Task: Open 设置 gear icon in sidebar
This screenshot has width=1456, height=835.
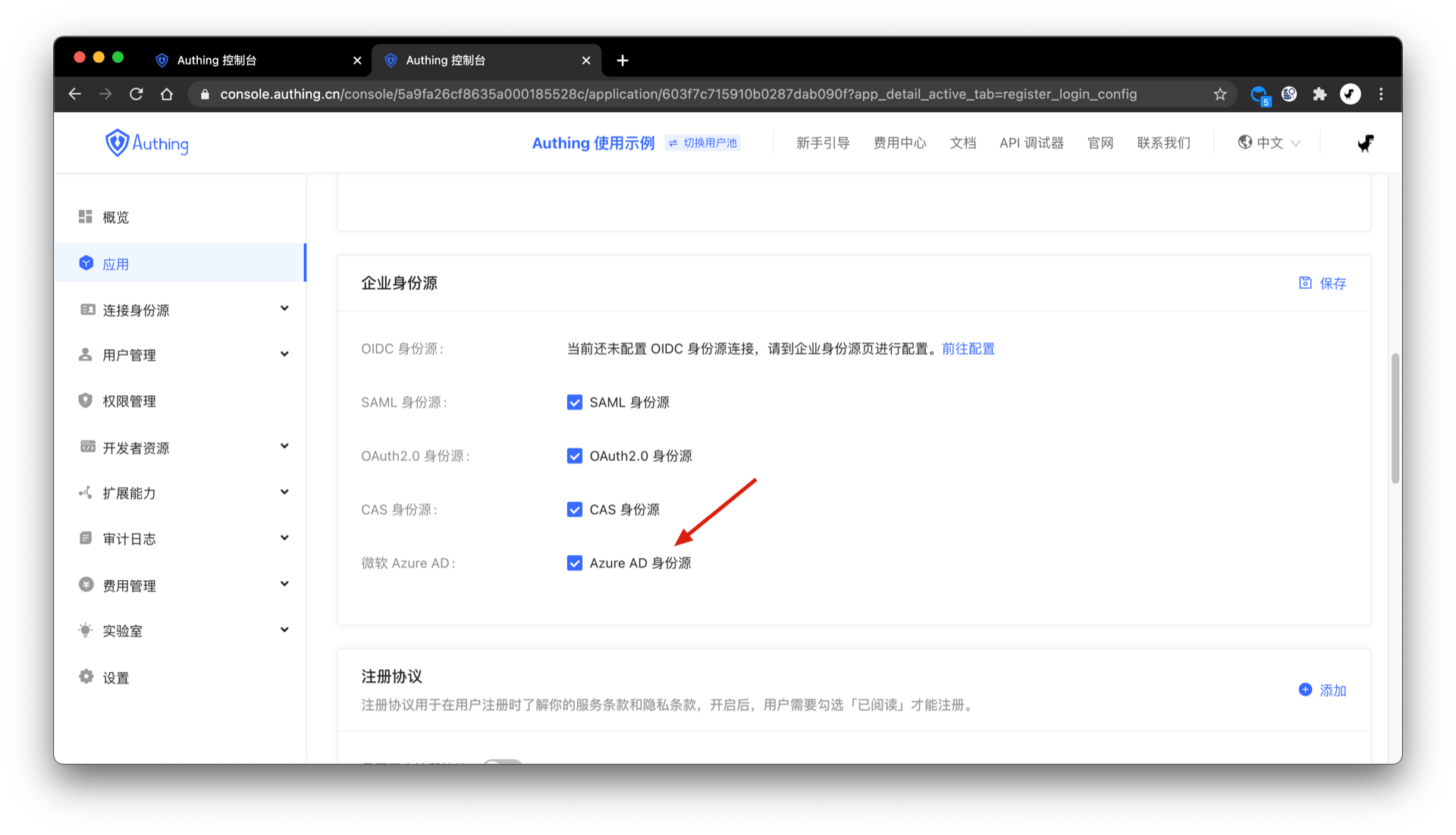Action: tap(86, 676)
